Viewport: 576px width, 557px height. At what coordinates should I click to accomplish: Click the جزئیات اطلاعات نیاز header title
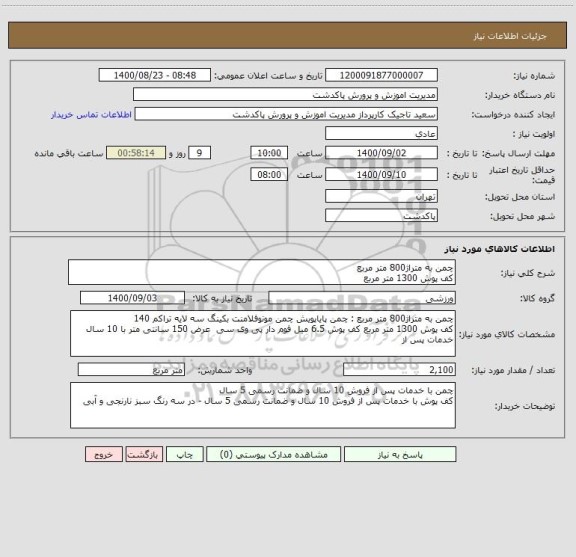pyautogui.click(x=510, y=36)
